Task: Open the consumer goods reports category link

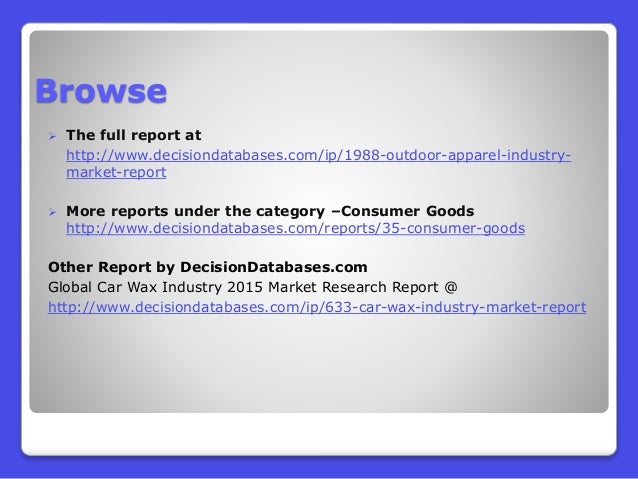Action: click(x=295, y=228)
